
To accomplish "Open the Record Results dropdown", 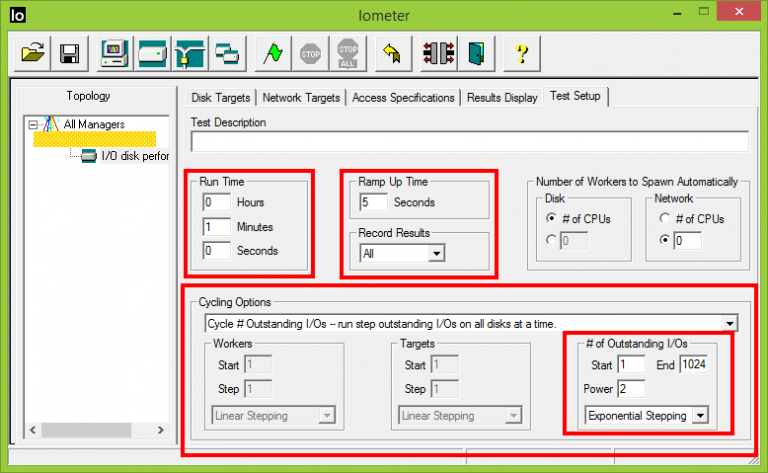I will (434, 254).
